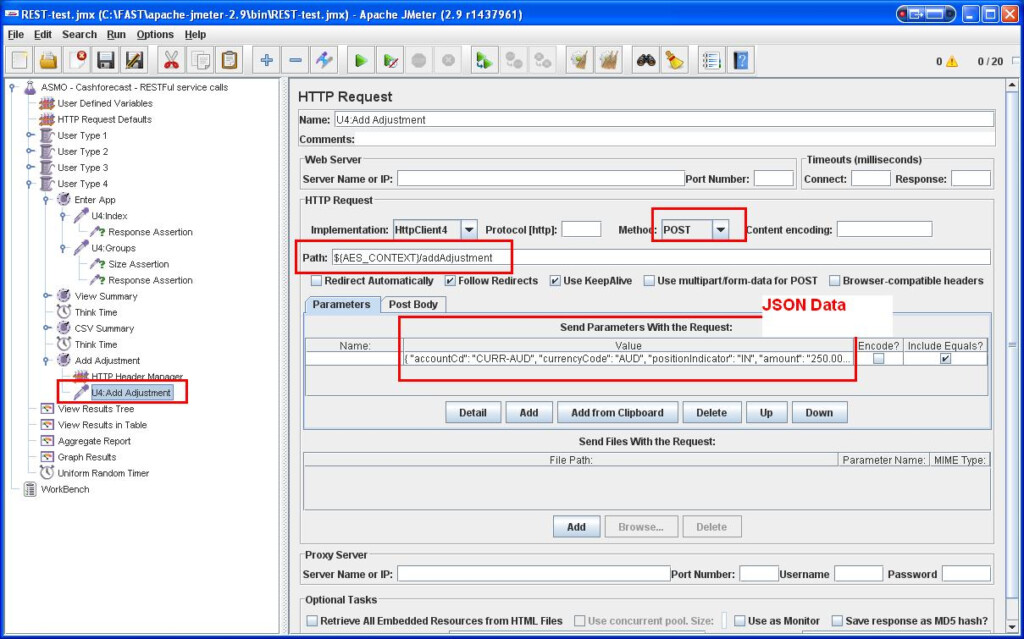
Task: Click the Remote Stop All icon
Action: pyautogui.click(x=513, y=61)
